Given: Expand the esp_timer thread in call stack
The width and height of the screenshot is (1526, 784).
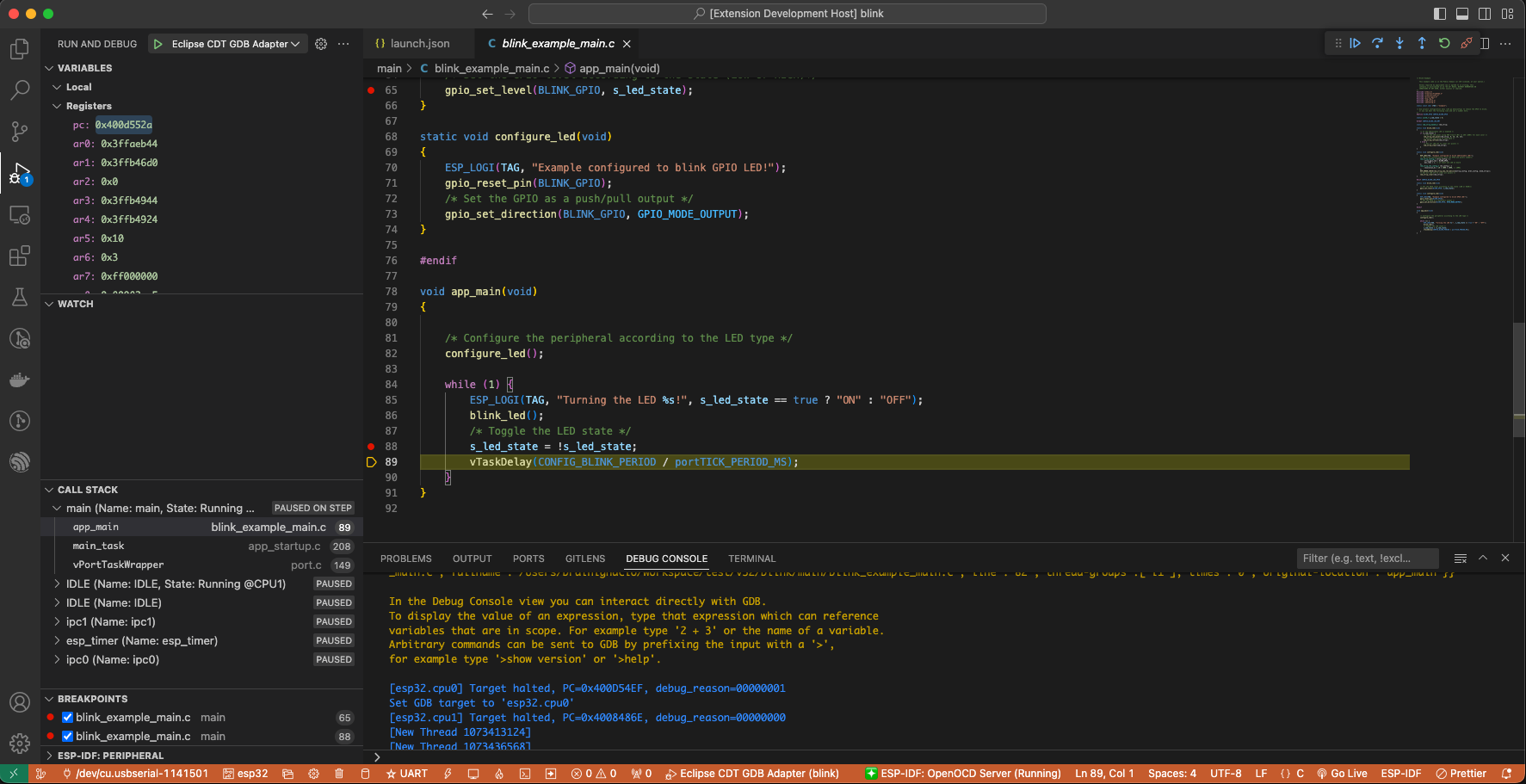Looking at the screenshot, I should pos(57,641).
